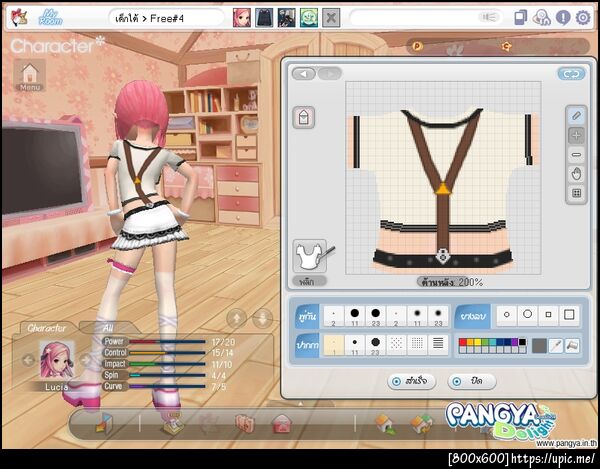The width and height of the screenshot is (600, 469).
Task: Click the chat input field in top bar
Action: (x=426, y=18)
